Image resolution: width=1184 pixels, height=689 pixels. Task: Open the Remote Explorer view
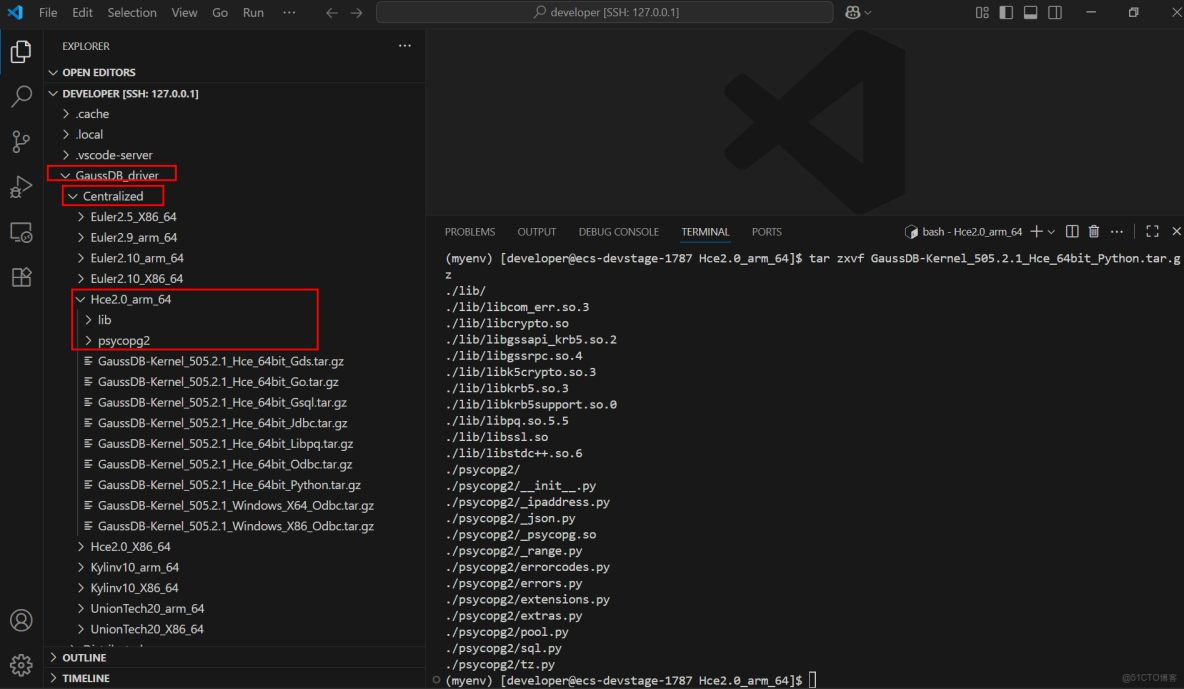coord(21,232)
